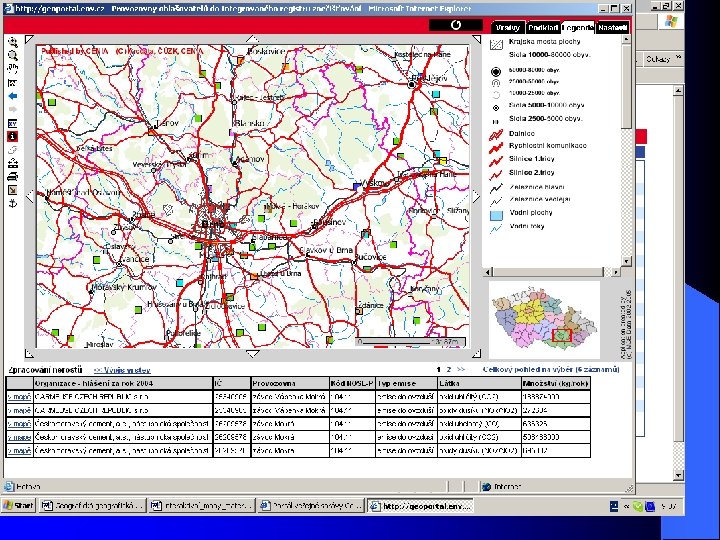
Task: Click the greyed-out link chain icon
Action: coord(13,150)
